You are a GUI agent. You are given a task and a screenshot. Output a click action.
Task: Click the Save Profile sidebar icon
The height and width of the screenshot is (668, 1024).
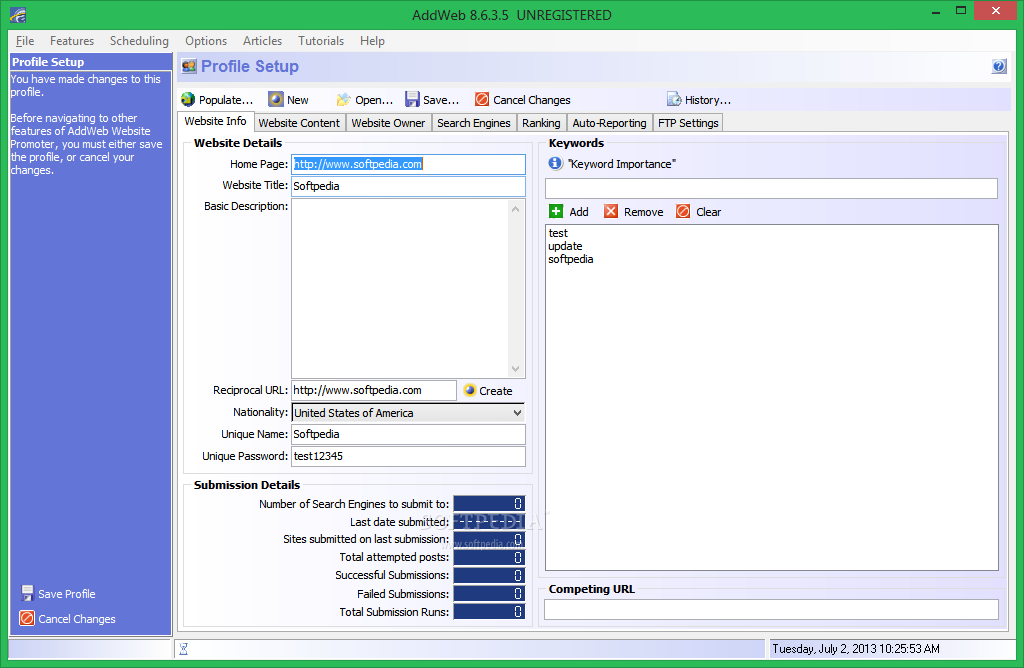tap(27, 593)
